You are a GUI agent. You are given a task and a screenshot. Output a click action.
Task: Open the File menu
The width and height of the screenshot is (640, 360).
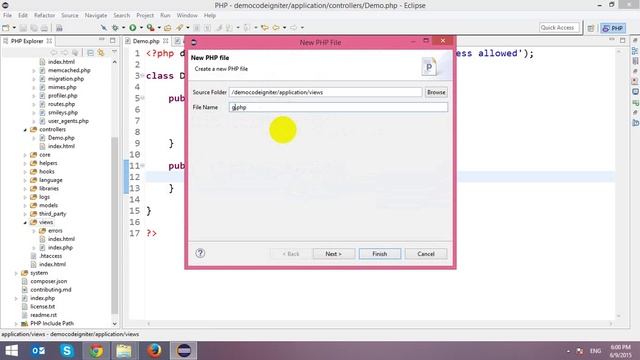point(7,15)
